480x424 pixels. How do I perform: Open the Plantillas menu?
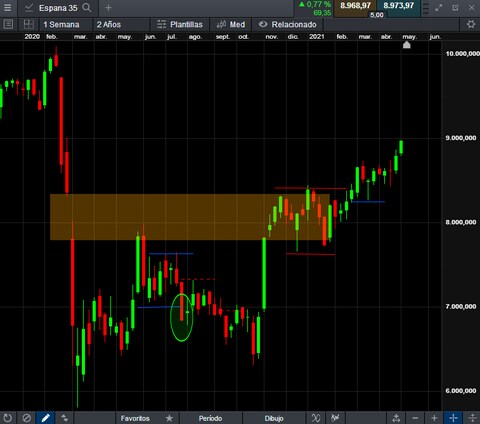(x=180, y=24)
